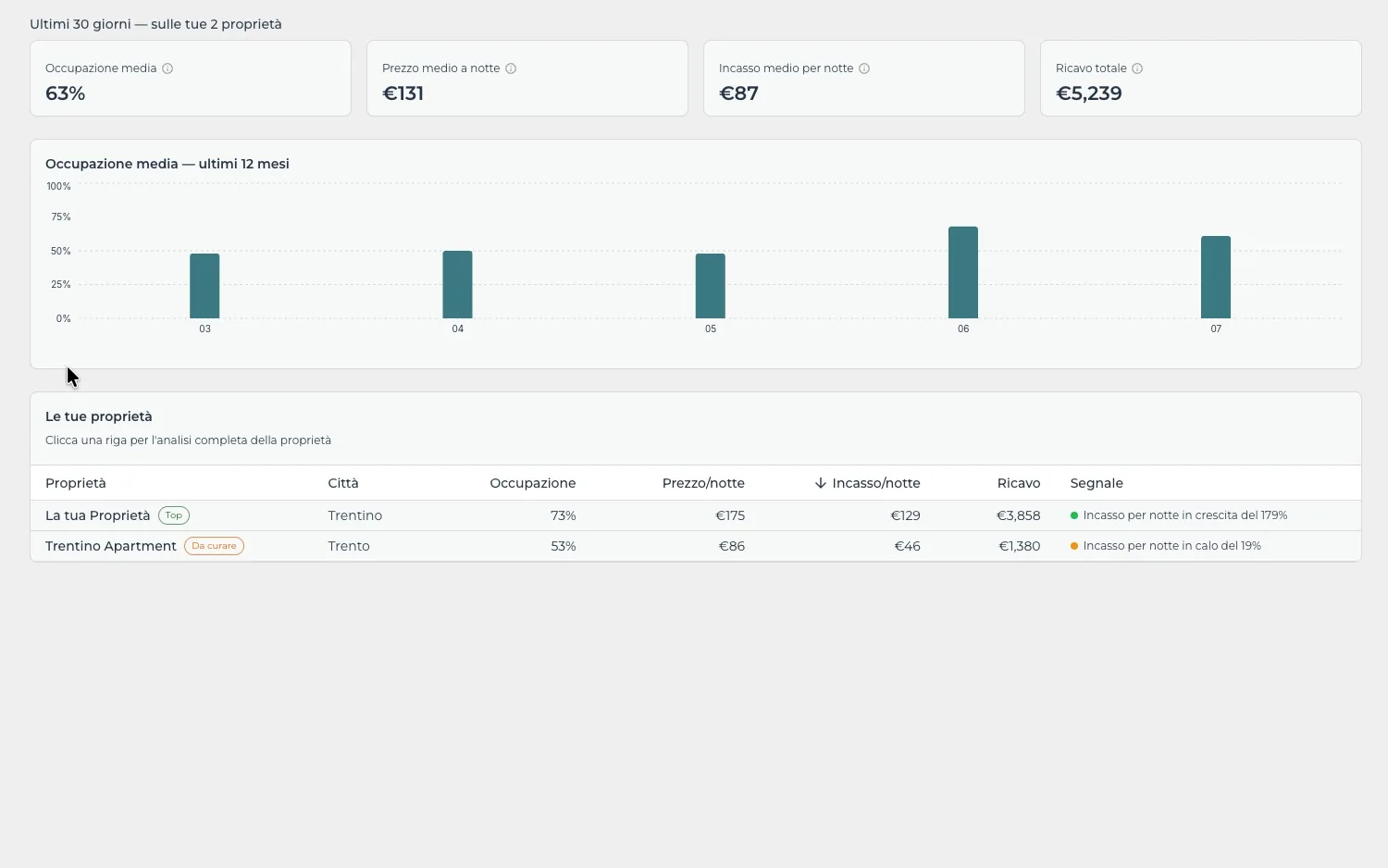Sort by Proprietà column header
Viewport: 1388px width, 868px height.
click(x=76, y=483)
